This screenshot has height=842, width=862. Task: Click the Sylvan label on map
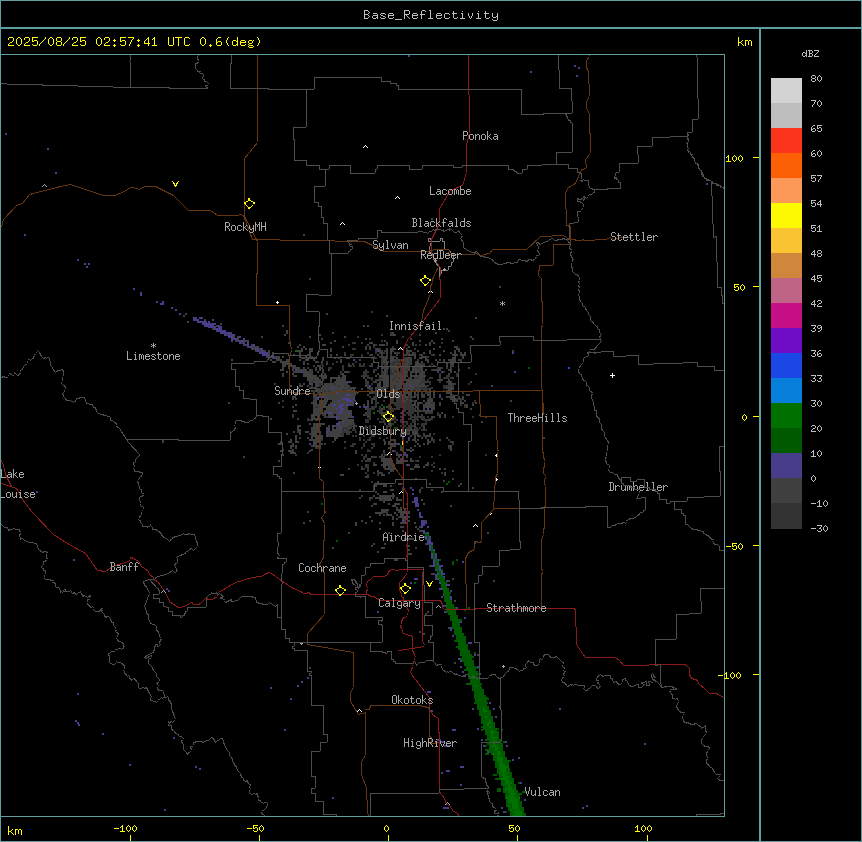point(390,245)
